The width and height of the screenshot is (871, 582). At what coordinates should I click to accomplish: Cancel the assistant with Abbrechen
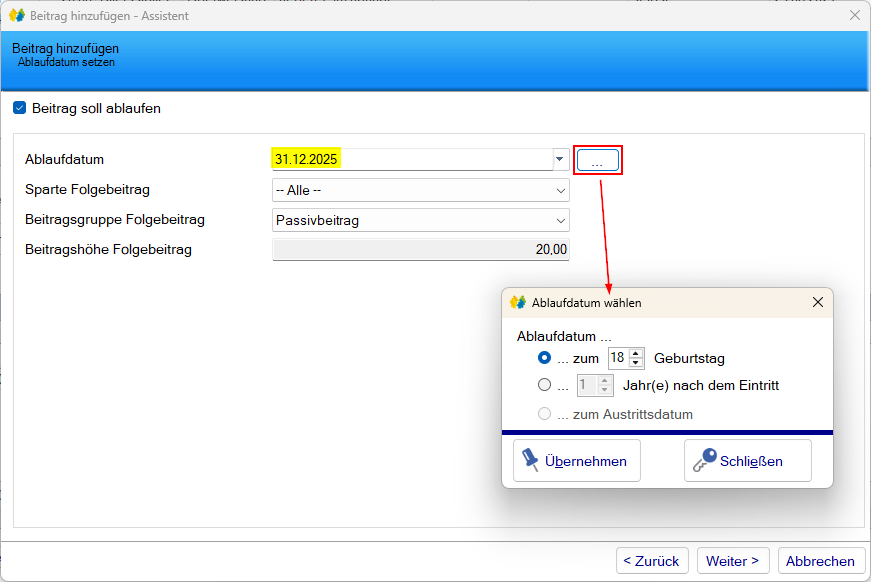820,561
